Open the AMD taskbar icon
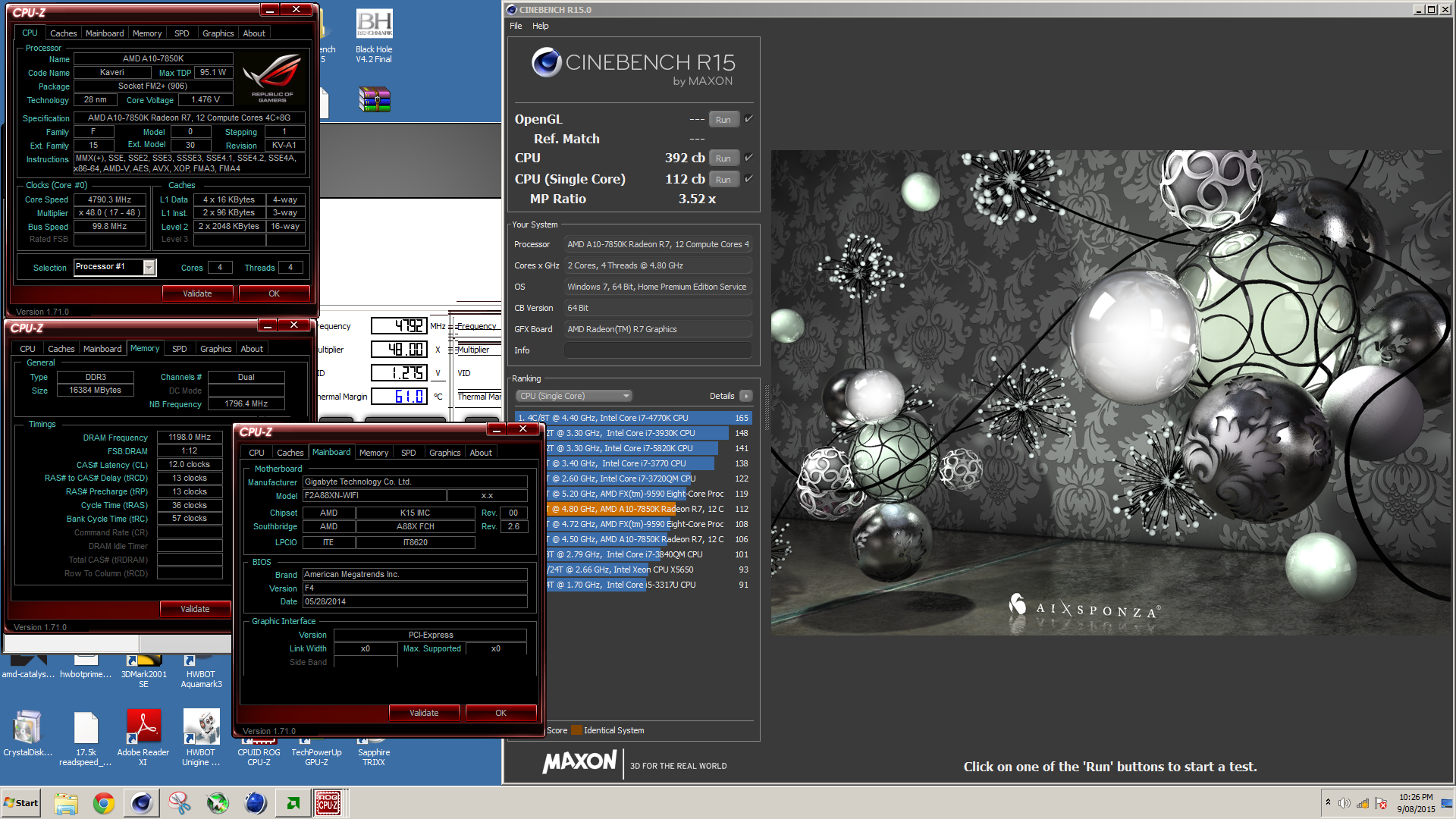The width and height of the screenshot is (1456, 819). point(293,803)
